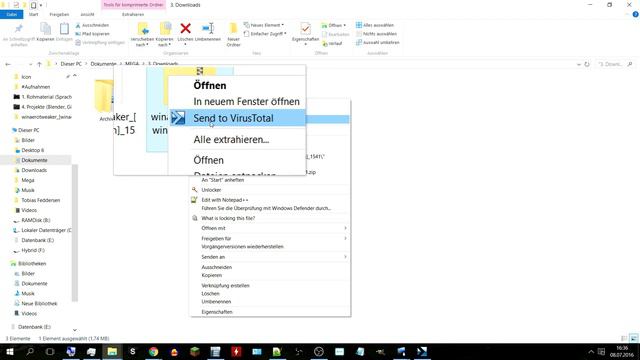Image resolution: width=640 pixels, height=360 pixels.
Task: Click the refresh icon beside address bar
Action: point(587,64)
